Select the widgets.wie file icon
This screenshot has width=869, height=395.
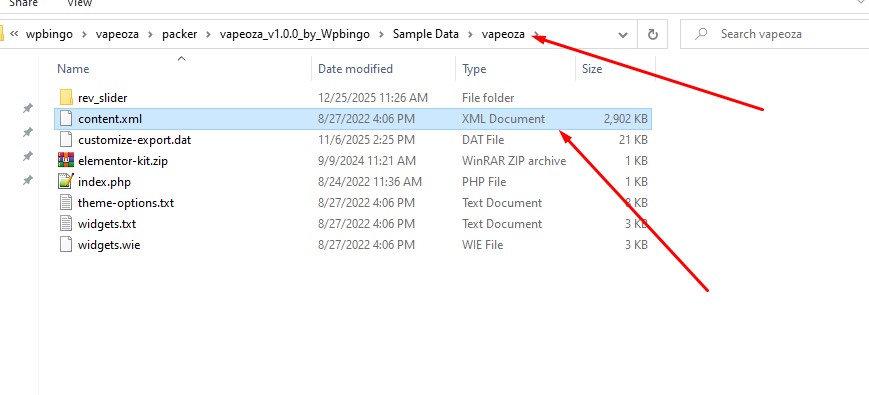[x=66, y=244]
